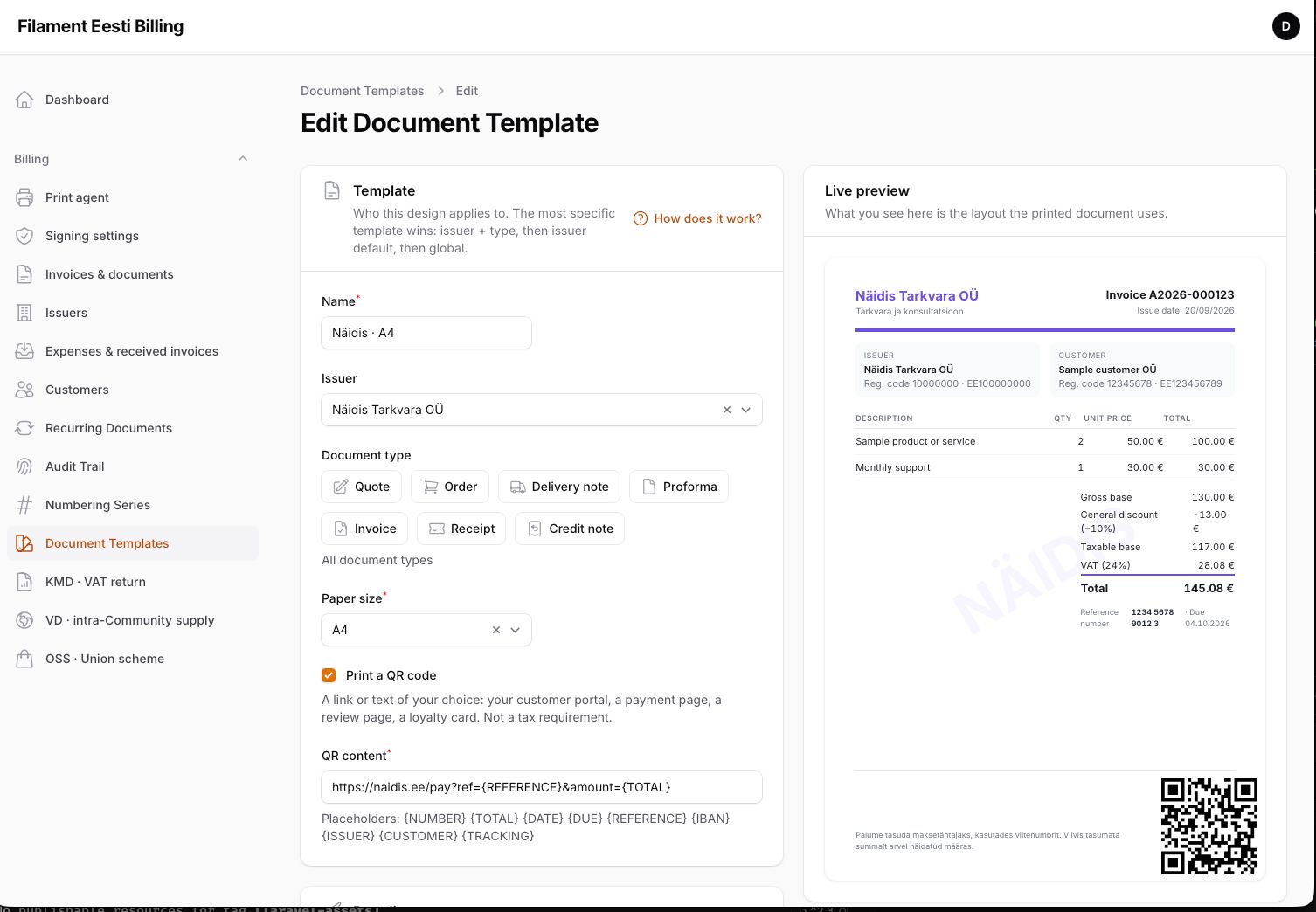
Task: Click the return-arrow icon on Credit note
Action: coord(535,529)
